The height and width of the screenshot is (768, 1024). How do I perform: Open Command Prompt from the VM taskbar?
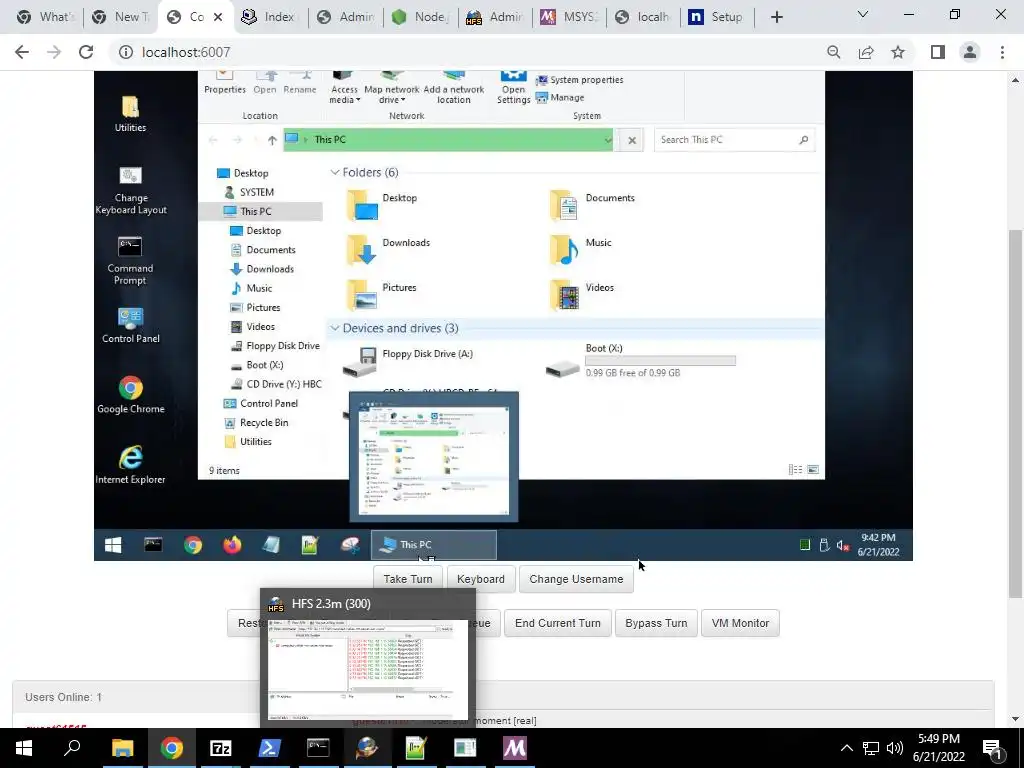tap(153, 545)
